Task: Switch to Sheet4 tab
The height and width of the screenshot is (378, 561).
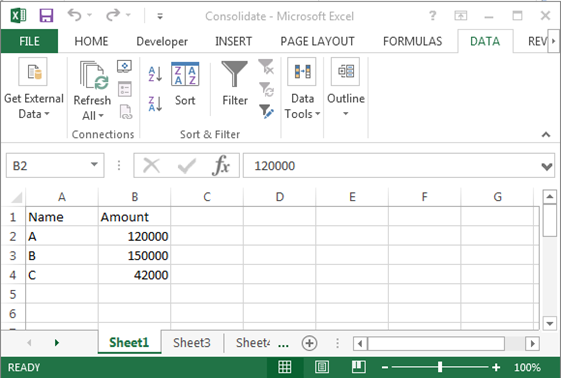Action: click(253, 343)
